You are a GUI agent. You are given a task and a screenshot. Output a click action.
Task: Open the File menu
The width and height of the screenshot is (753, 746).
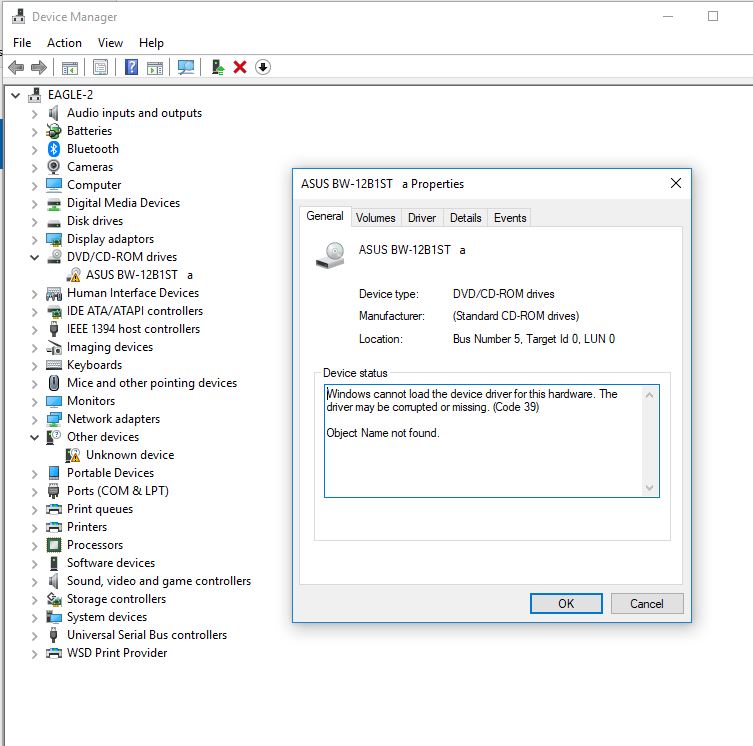[x=22, y=43]
